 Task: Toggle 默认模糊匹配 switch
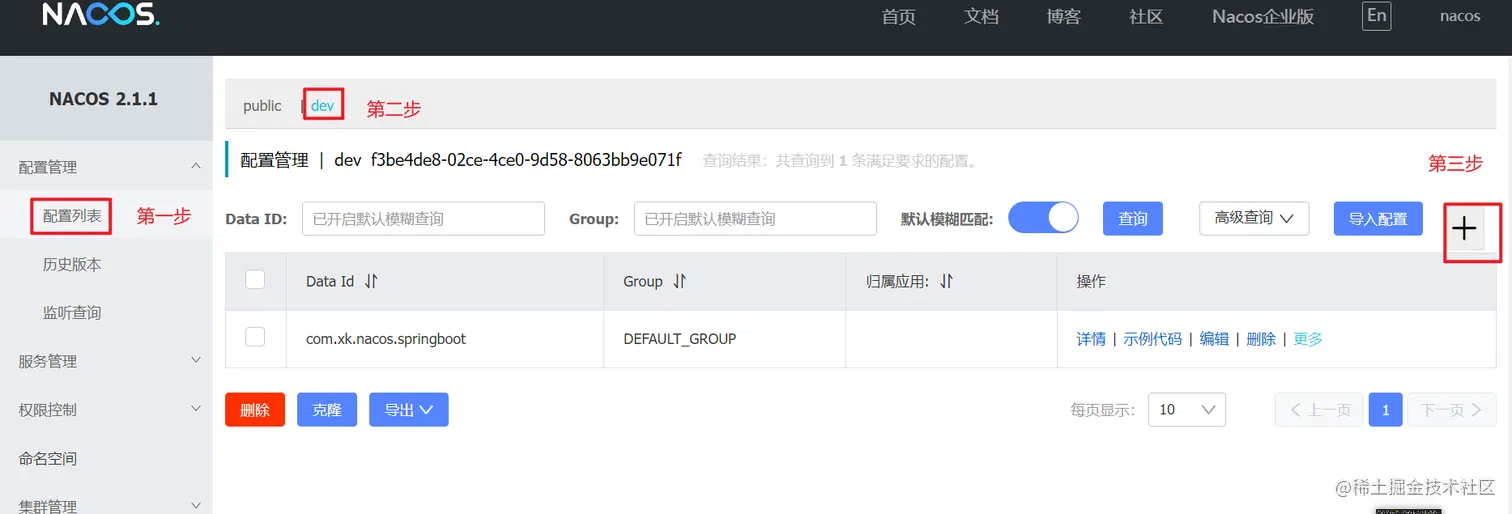pos(1043,218)
